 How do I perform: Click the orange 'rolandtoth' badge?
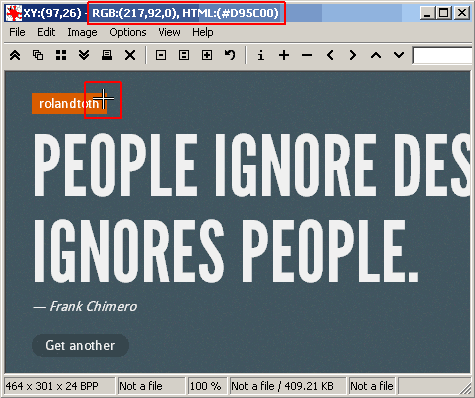point(69,104)
